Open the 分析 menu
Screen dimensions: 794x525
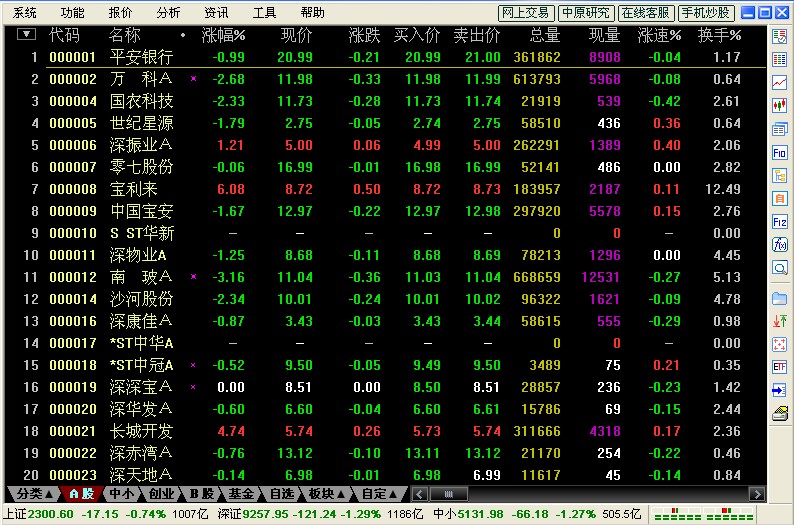click(x=169, y=13)
